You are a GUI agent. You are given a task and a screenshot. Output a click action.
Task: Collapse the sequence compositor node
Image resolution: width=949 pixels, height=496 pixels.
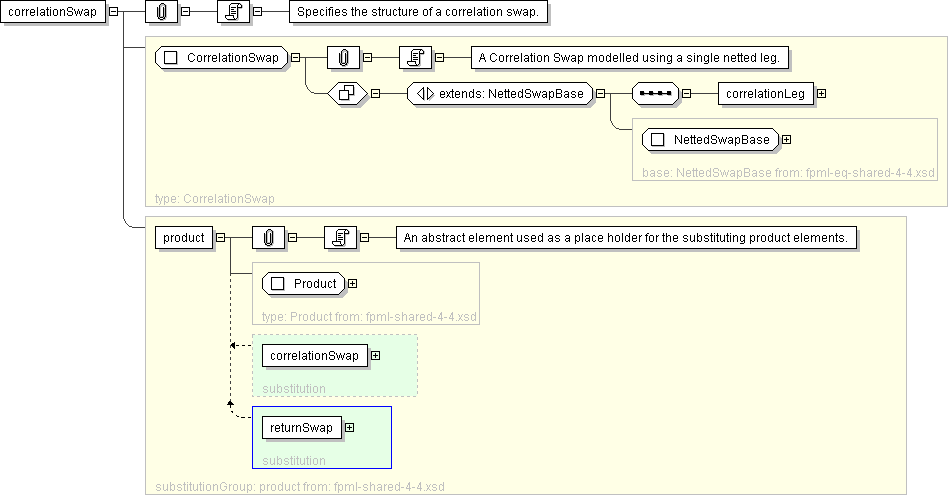[686, 94]
